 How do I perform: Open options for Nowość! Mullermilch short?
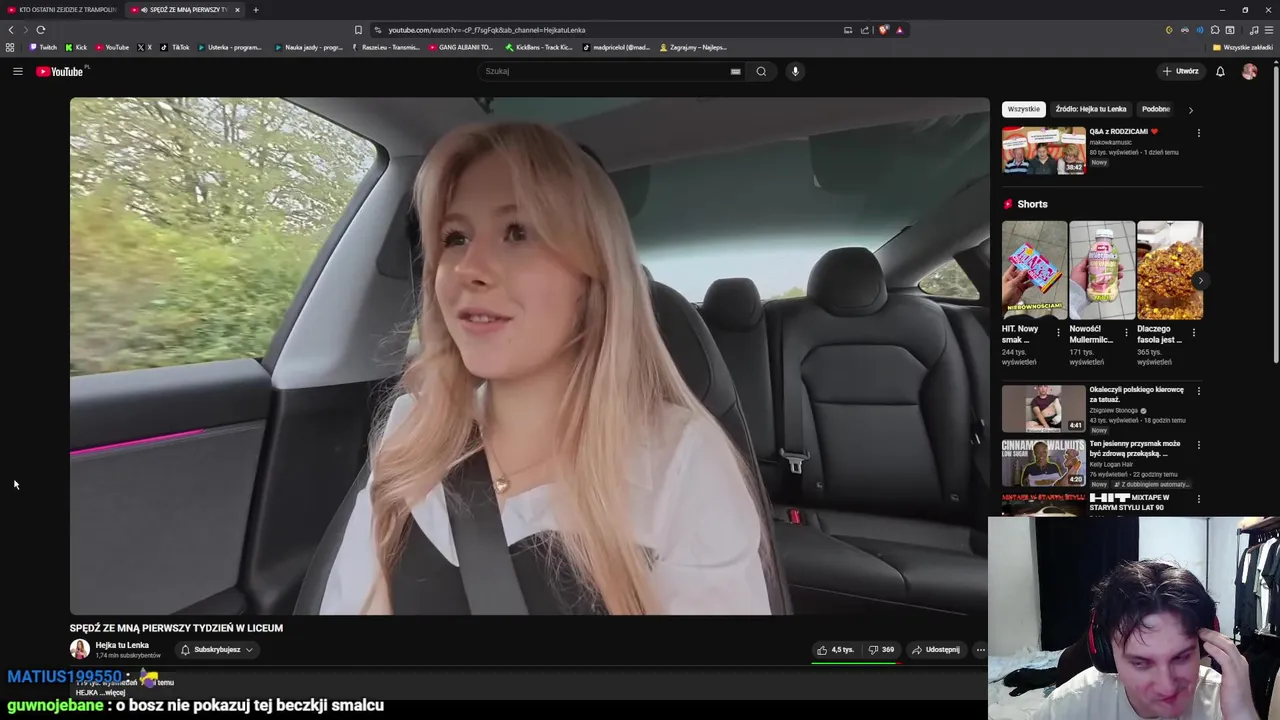pos(1126,332)
